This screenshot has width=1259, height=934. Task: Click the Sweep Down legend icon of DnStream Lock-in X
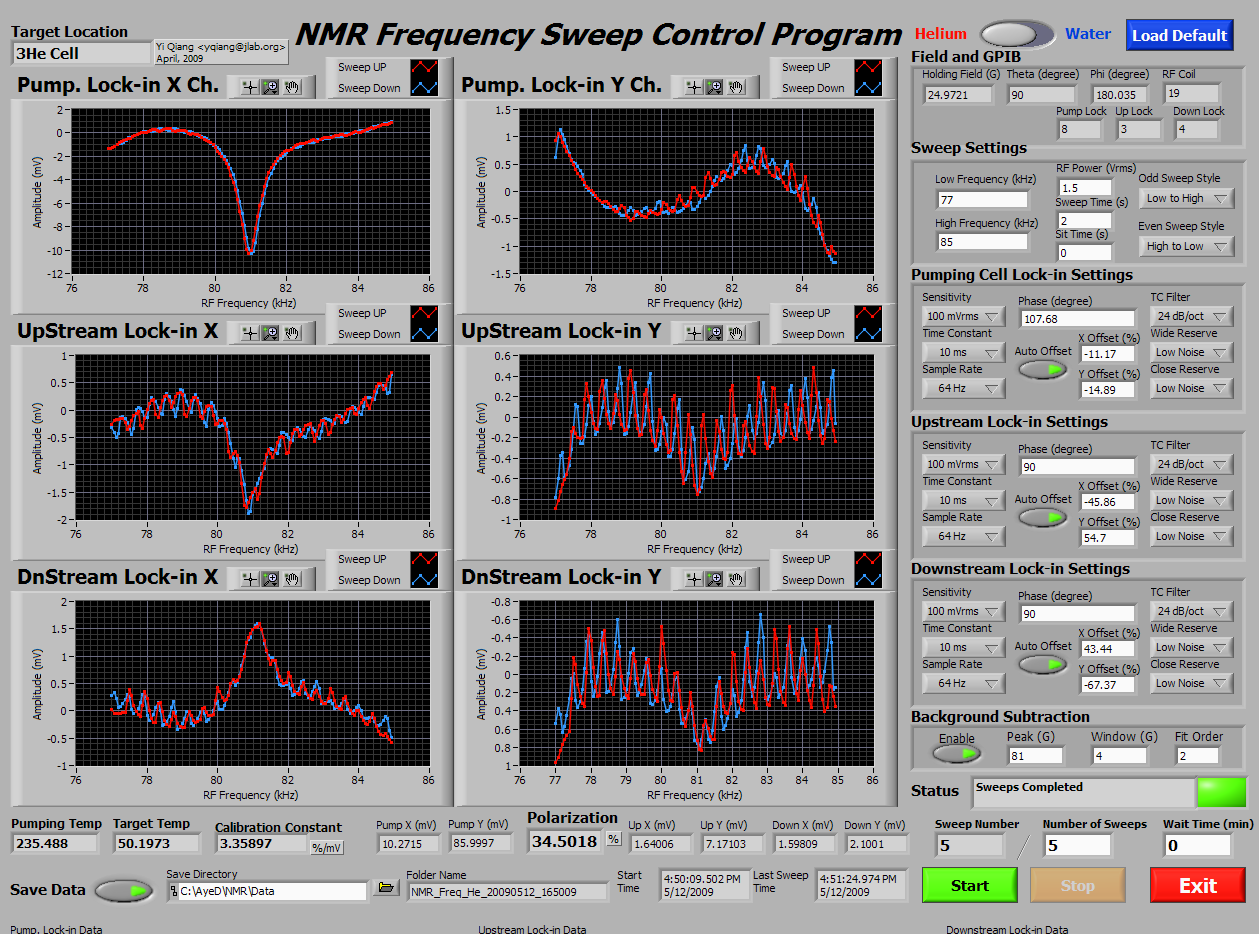pyautogui.click(x=424, y=580)
